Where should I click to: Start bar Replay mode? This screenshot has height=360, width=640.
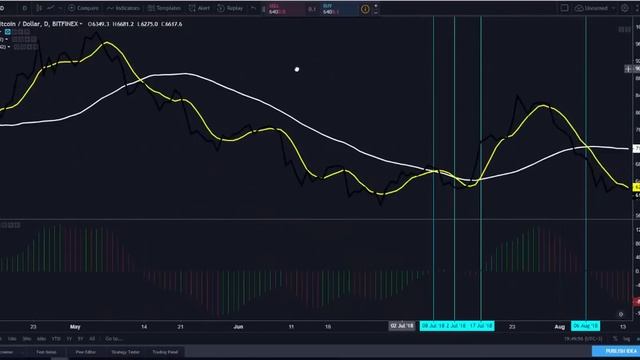[231, 8]
